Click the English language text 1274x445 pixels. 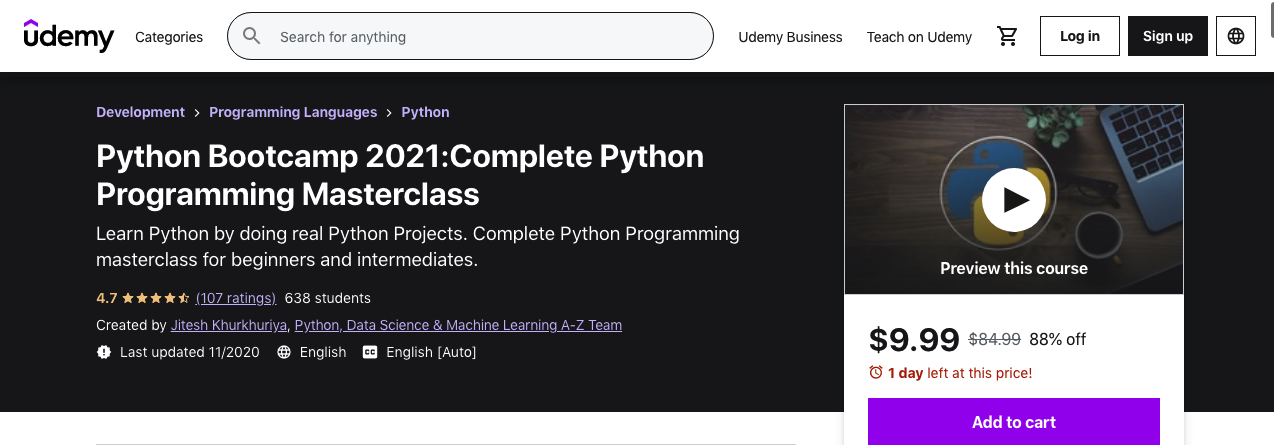pos(323,352)
